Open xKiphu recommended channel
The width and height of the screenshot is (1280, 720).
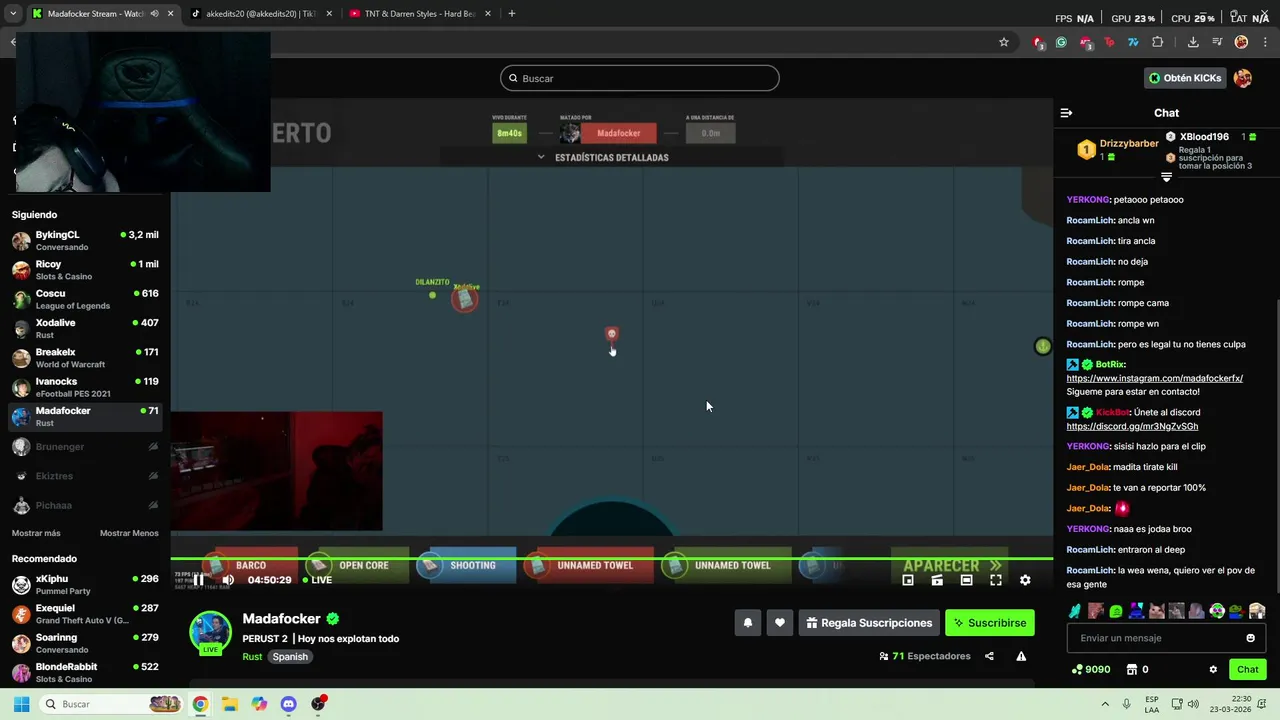85,584
